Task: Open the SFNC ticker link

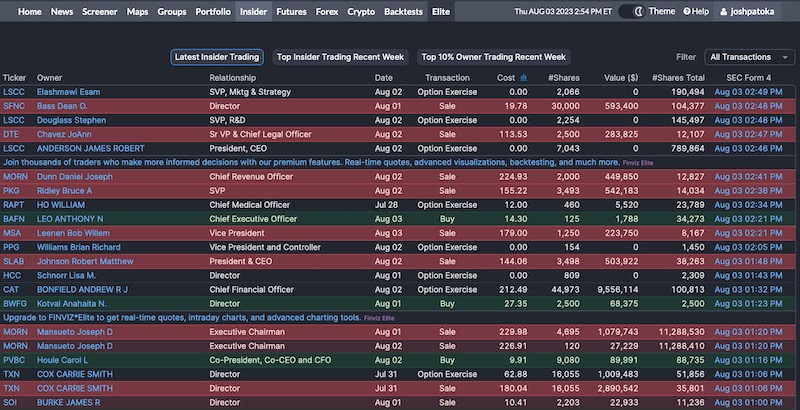Action: 14,105
